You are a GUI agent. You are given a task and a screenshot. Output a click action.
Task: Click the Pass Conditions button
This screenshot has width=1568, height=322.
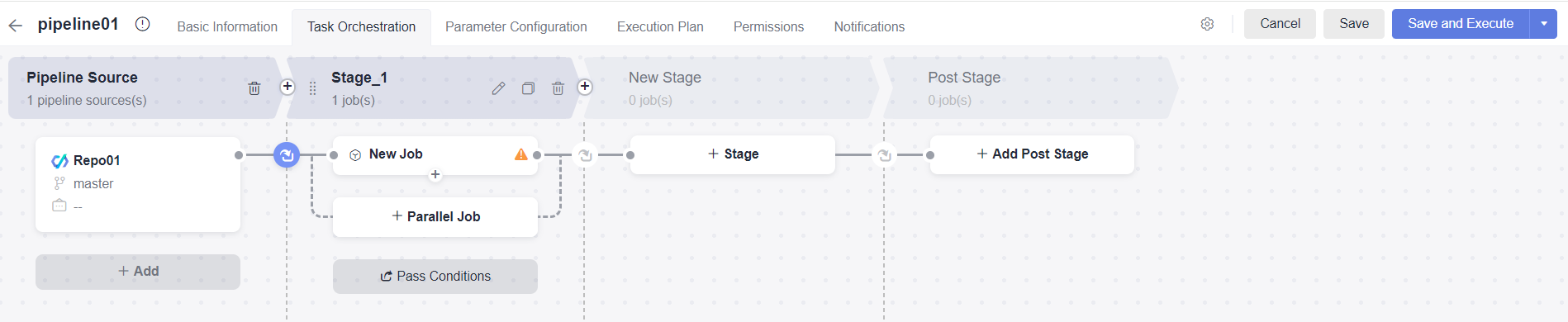(435, 276)
